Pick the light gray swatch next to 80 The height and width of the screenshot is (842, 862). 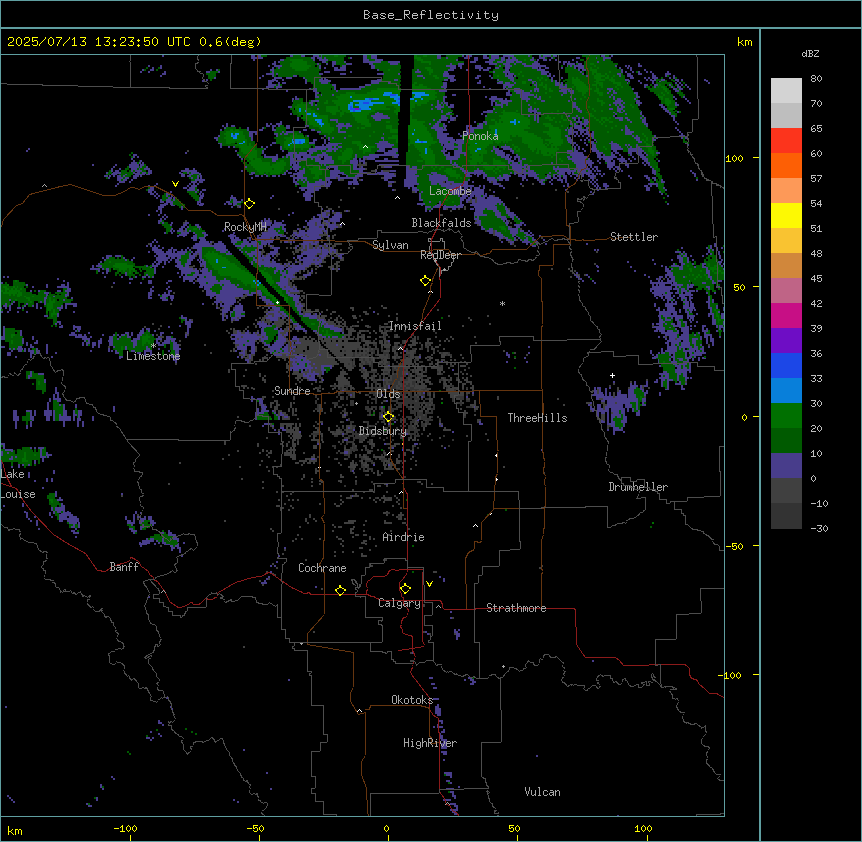(x=786, y=91)
